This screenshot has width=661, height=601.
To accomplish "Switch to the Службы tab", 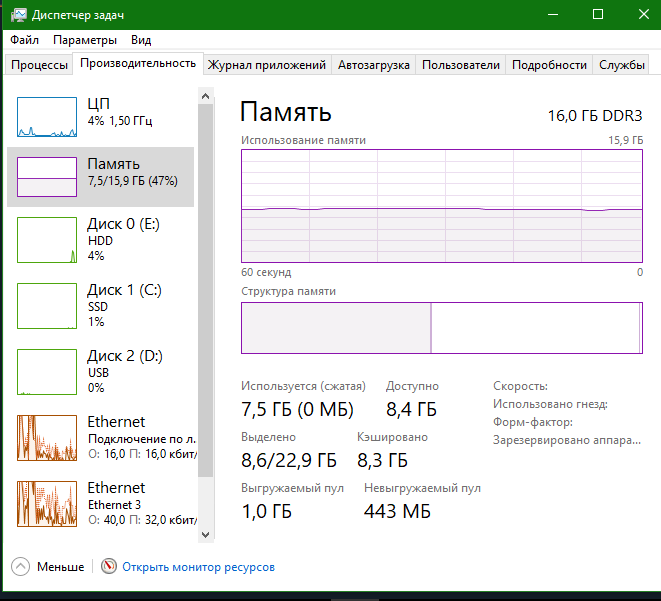I will [x=621, y=65].
